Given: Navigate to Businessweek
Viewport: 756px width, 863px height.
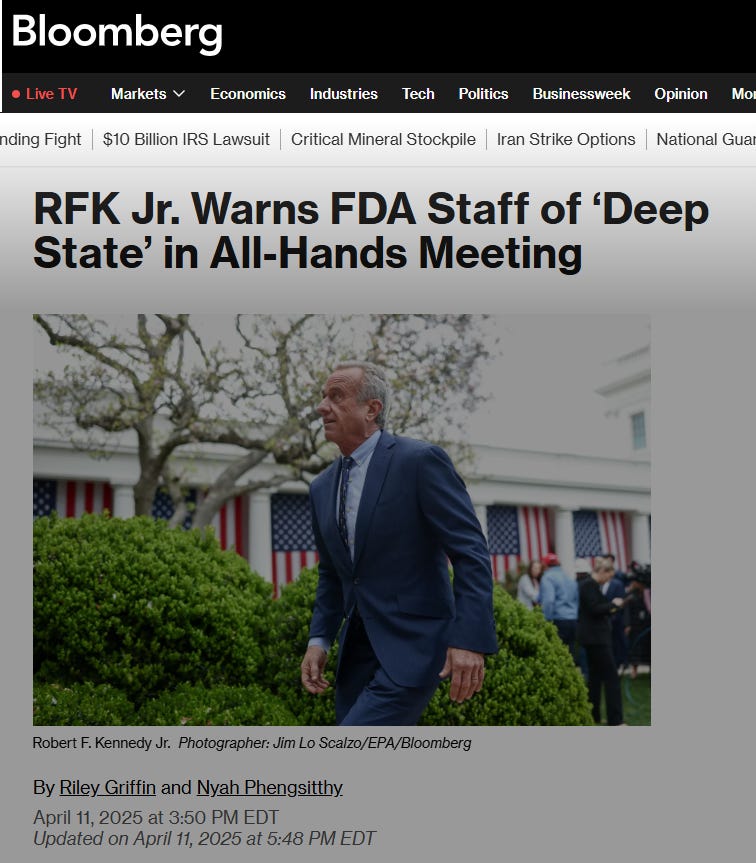Looking at the screenshot, I should 581,94.
